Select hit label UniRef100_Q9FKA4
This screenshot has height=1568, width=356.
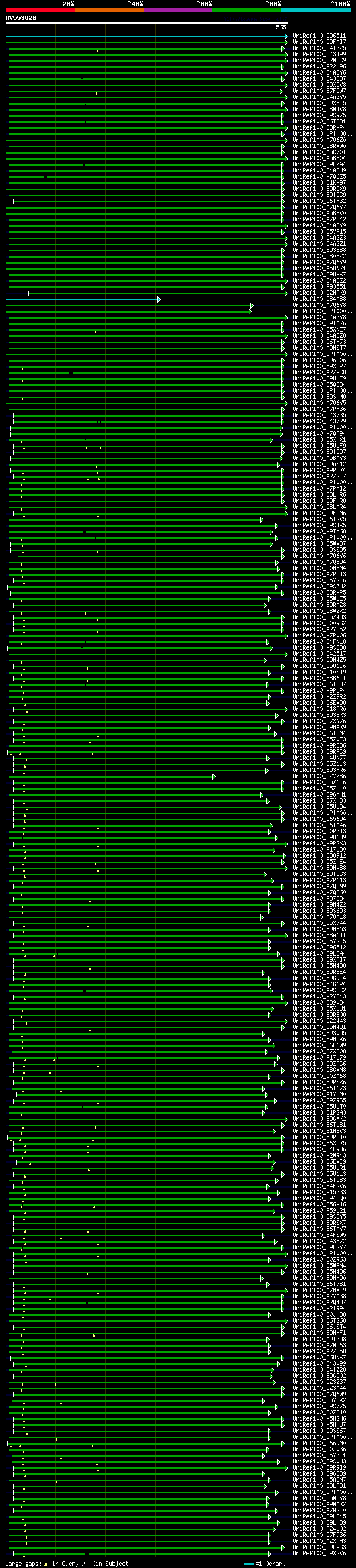[x=319, y=164]
